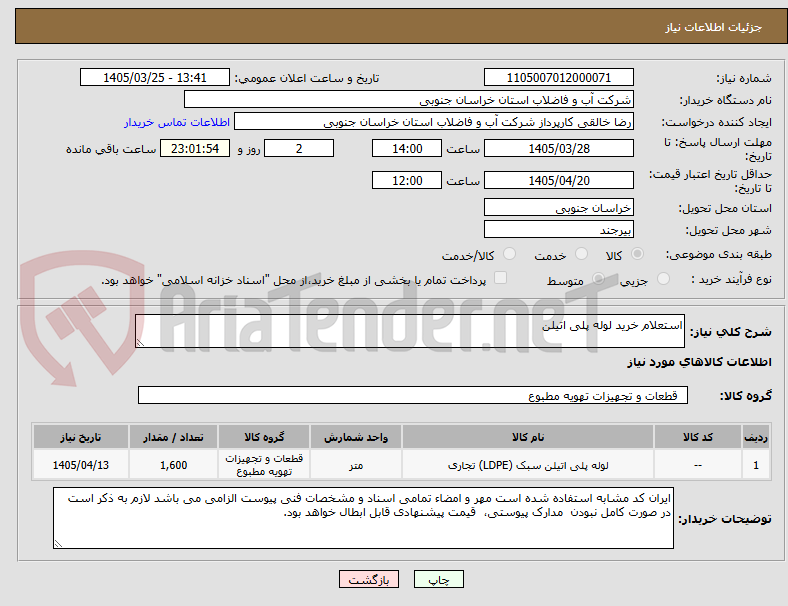Open اطلاعات تماس خریدار link
This screenshot has width=788, height=606.
point(177,122)
